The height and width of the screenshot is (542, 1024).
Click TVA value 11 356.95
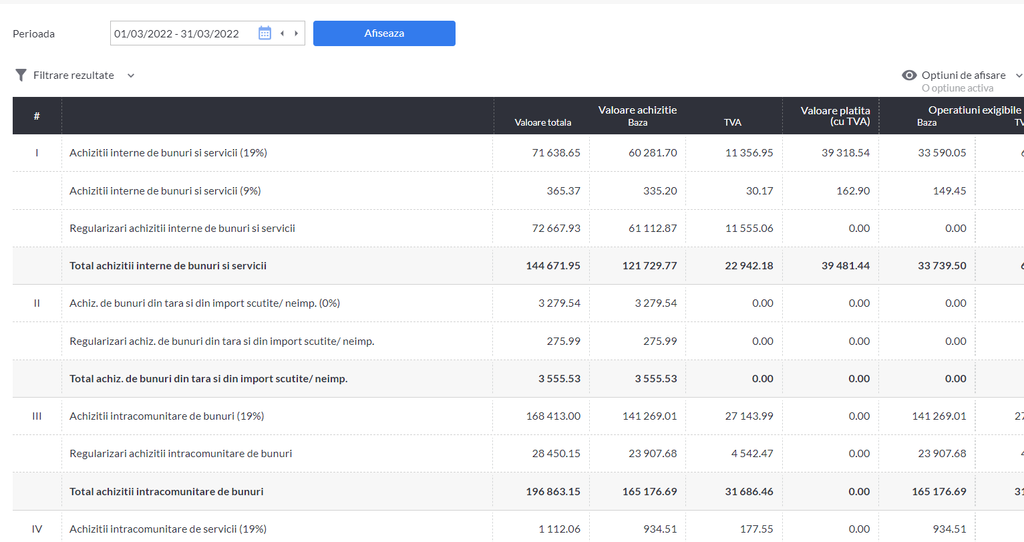749,153
